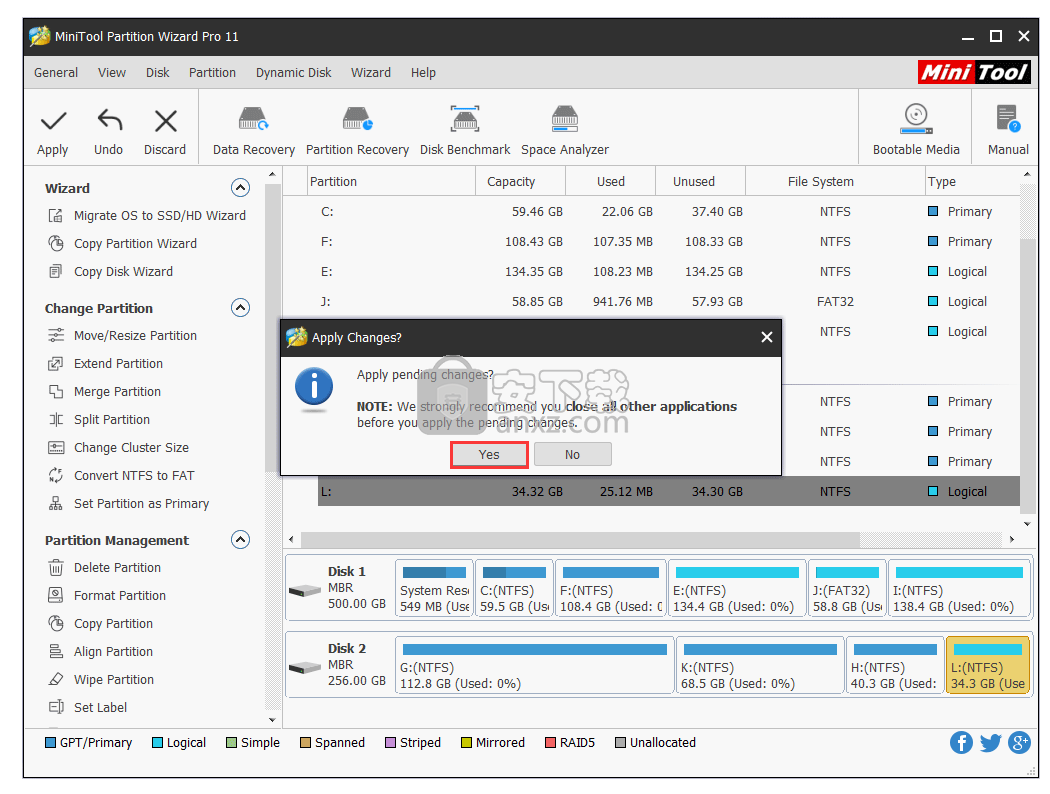Click the Apply checkmark icon
This screenshot has height=794, width=1050.
coord(53,121)
